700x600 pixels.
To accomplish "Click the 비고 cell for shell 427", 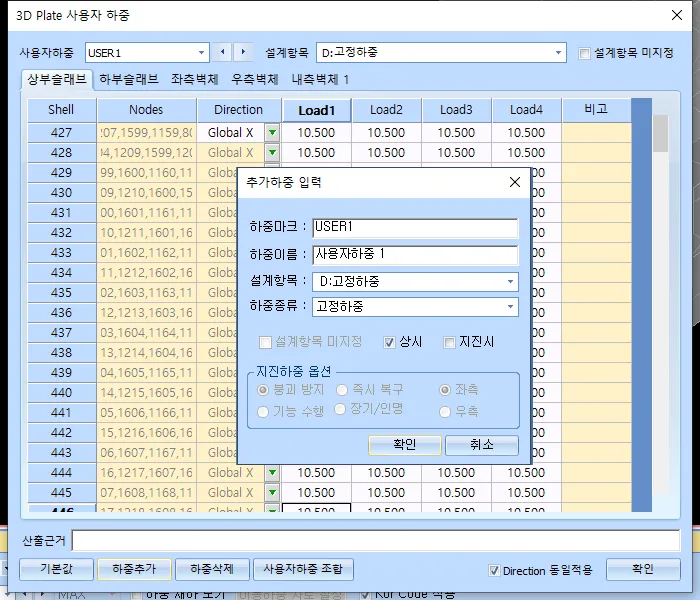I will tap(596, 133).
